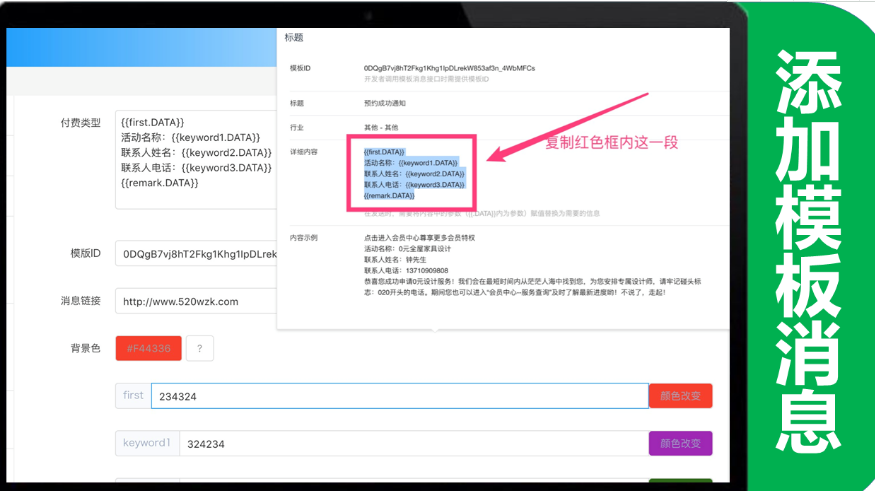The height and width of the screenshot is (491, 875).
Task: Click the 预约成功通知 title value in popup
Action: (x=385, y=103)
